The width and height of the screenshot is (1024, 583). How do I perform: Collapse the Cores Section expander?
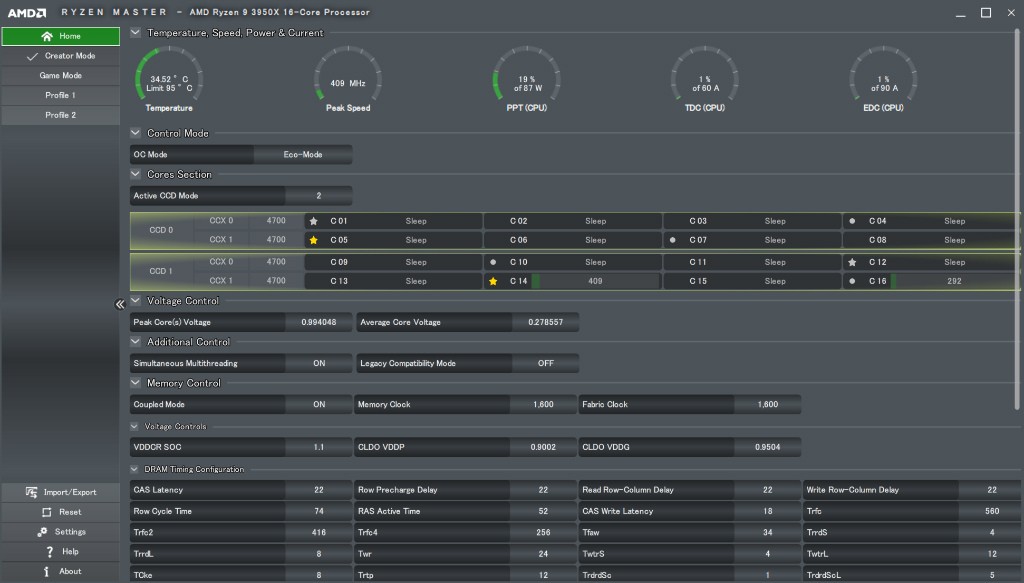[x=136, y=174]
